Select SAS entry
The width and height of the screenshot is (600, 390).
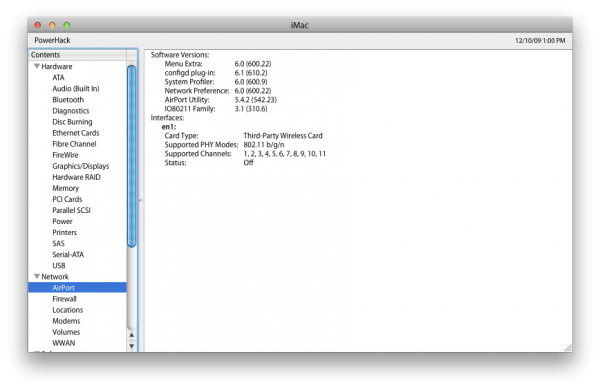58,243
